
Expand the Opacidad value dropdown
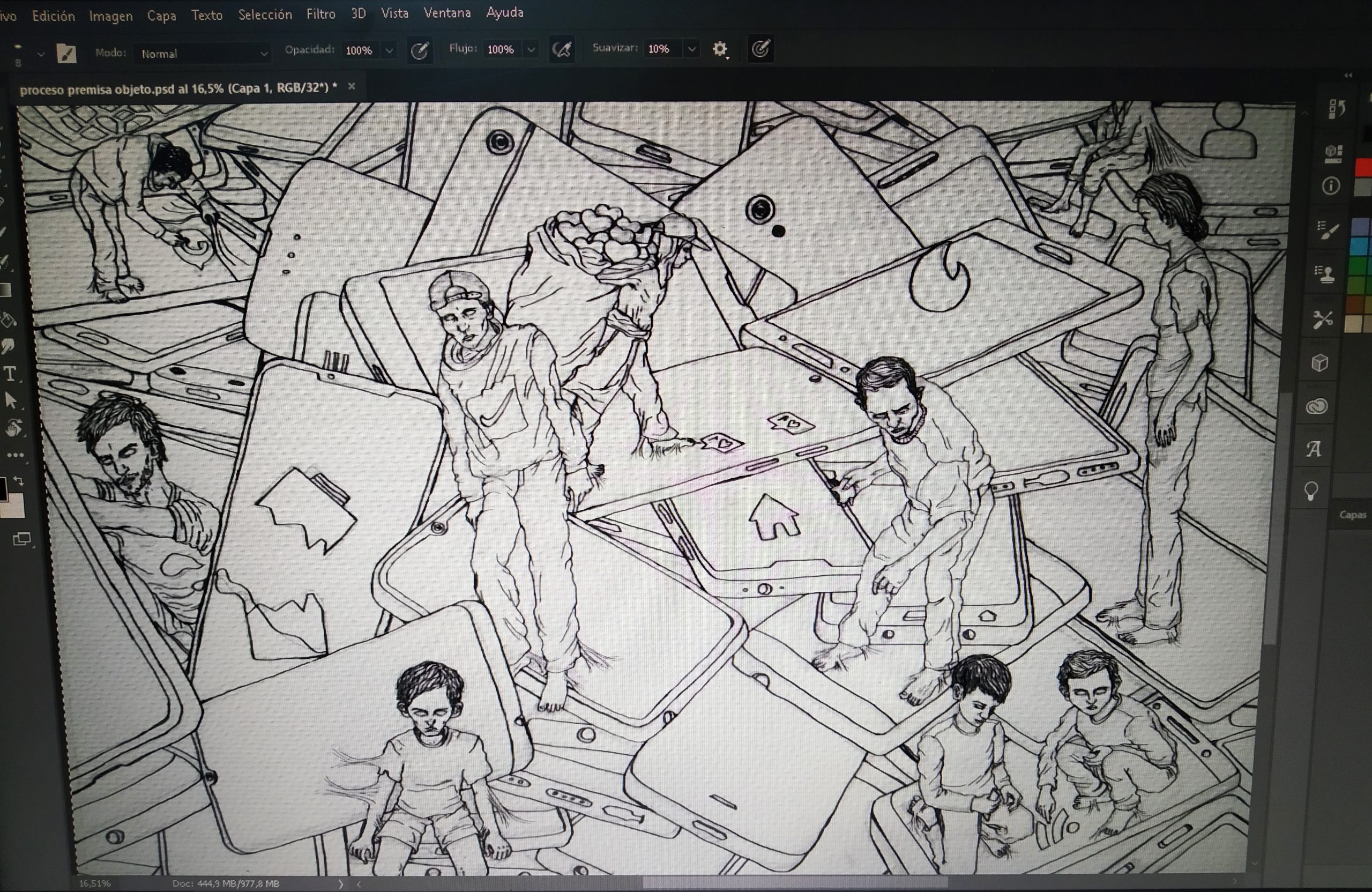[x=390, y=51]
